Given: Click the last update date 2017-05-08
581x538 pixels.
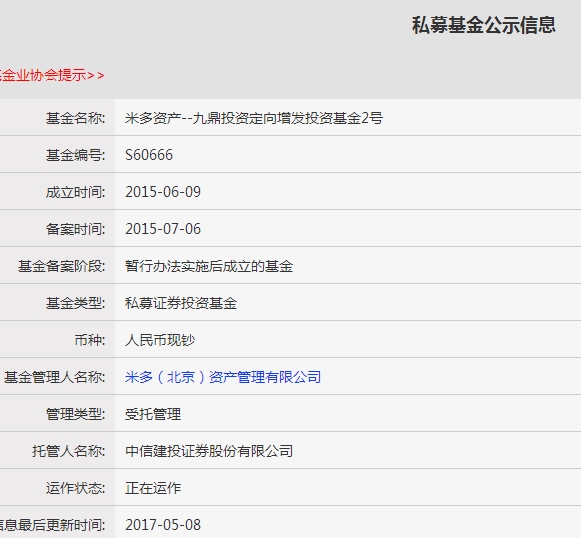Looking at the screenshot, I should coord(163,525).
